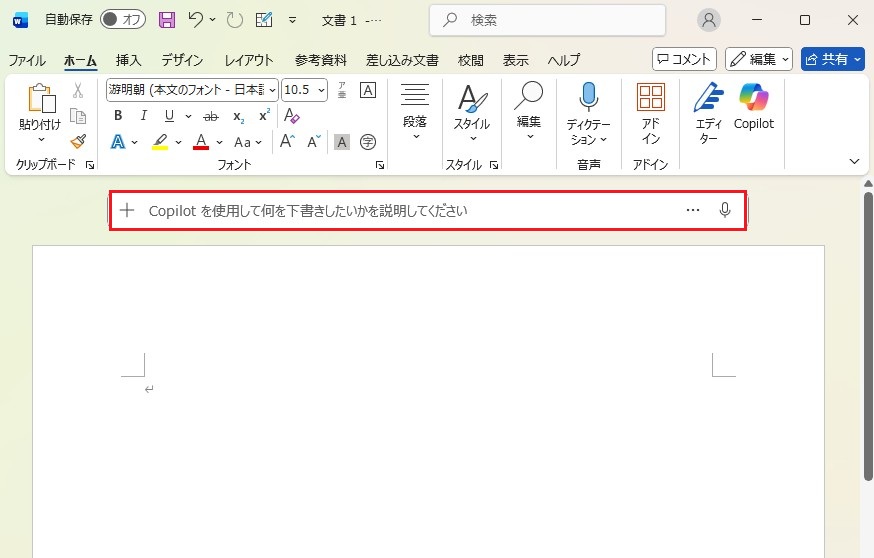Toggle Italic formatting
This screenshot has width=874, height=558.
(x=143, y=116)
